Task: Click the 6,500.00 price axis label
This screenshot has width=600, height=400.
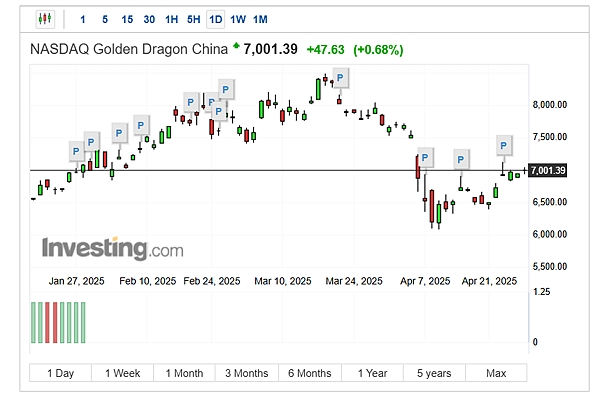Action: pyautogui.click(x=549, y=202)
